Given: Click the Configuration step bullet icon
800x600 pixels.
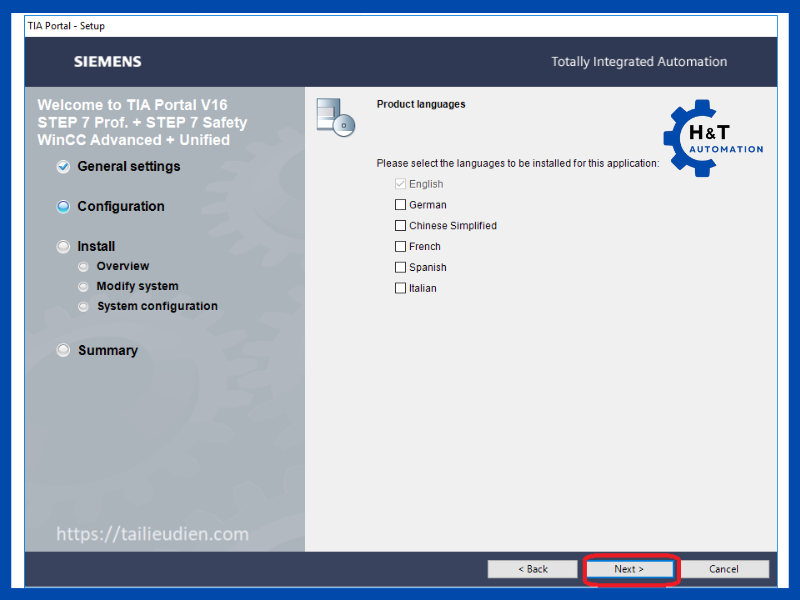Looking at the screenshot, I should tap(64, 207).
